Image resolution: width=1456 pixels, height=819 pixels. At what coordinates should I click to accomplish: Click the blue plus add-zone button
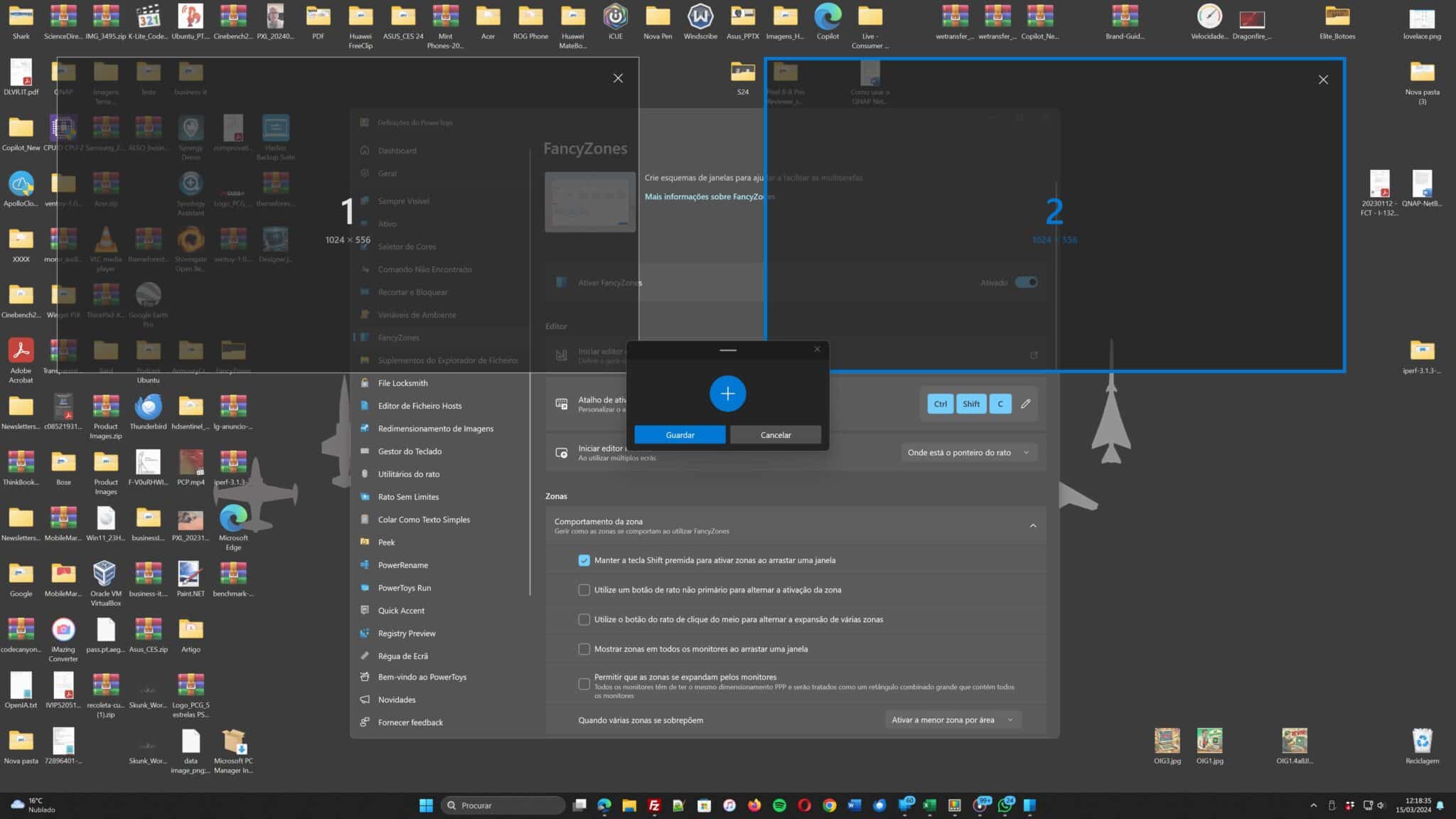point(727,393)
